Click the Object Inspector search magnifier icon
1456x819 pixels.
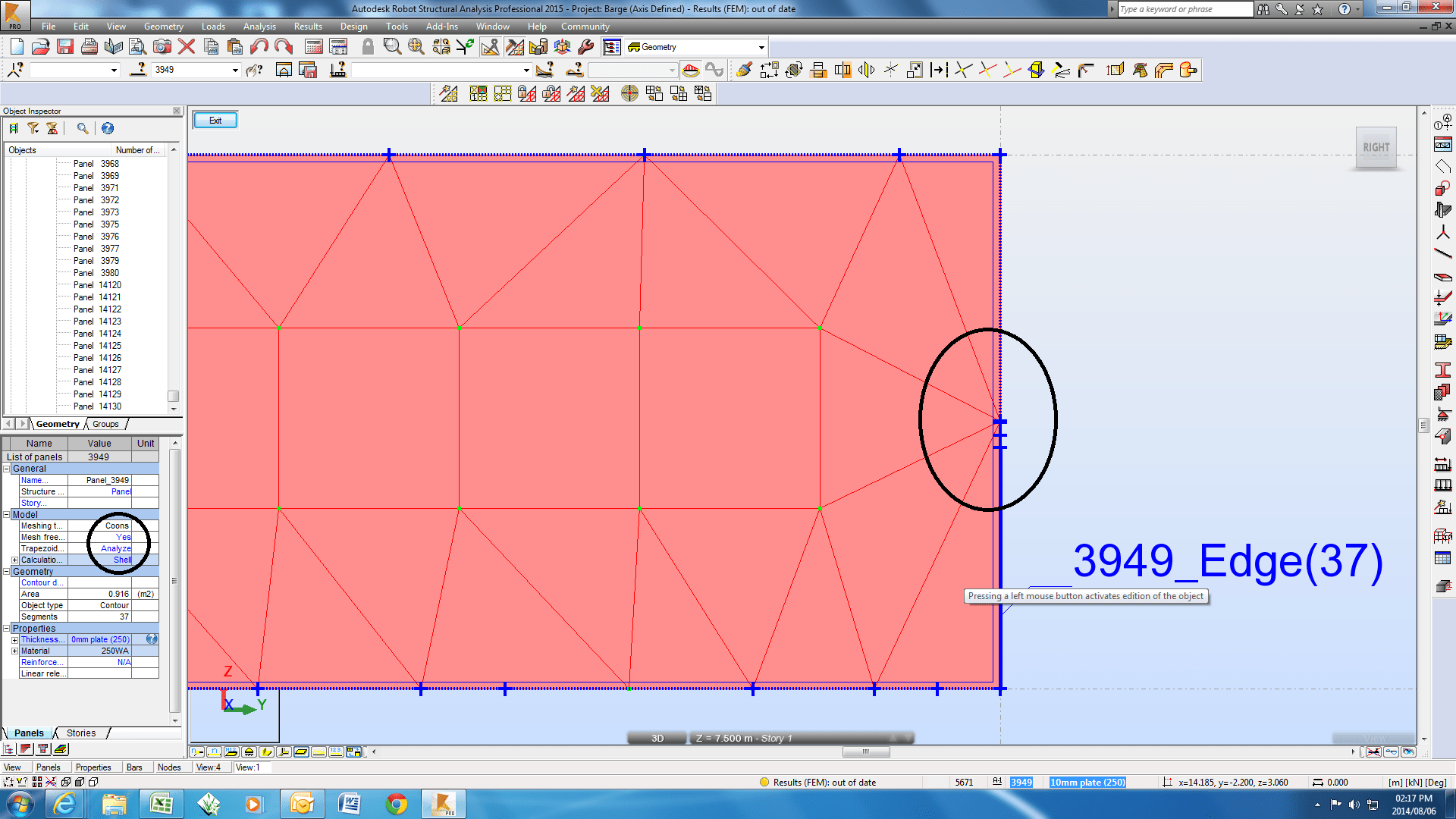click(x=83, y=129)
